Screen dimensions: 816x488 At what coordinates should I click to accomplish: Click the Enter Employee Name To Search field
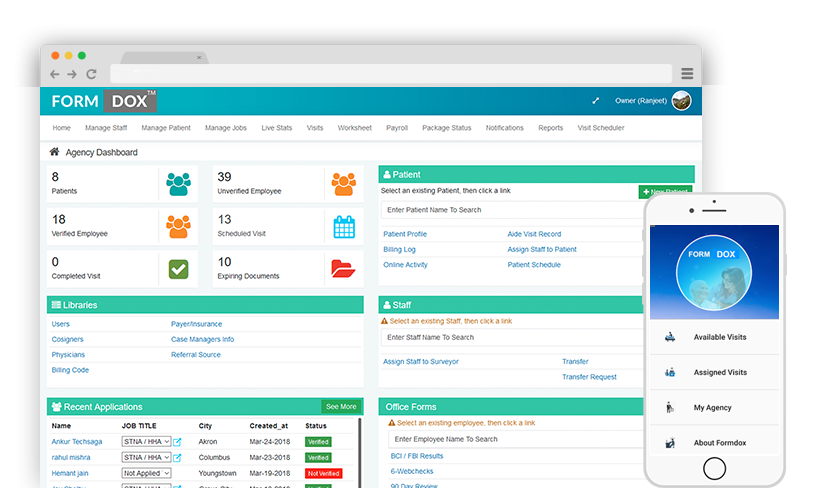(516, 440)
